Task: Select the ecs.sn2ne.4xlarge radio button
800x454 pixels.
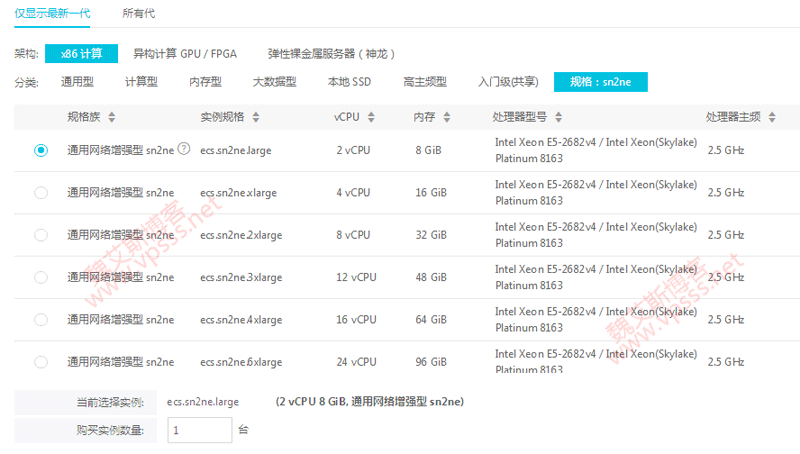Action: (41, 319)
